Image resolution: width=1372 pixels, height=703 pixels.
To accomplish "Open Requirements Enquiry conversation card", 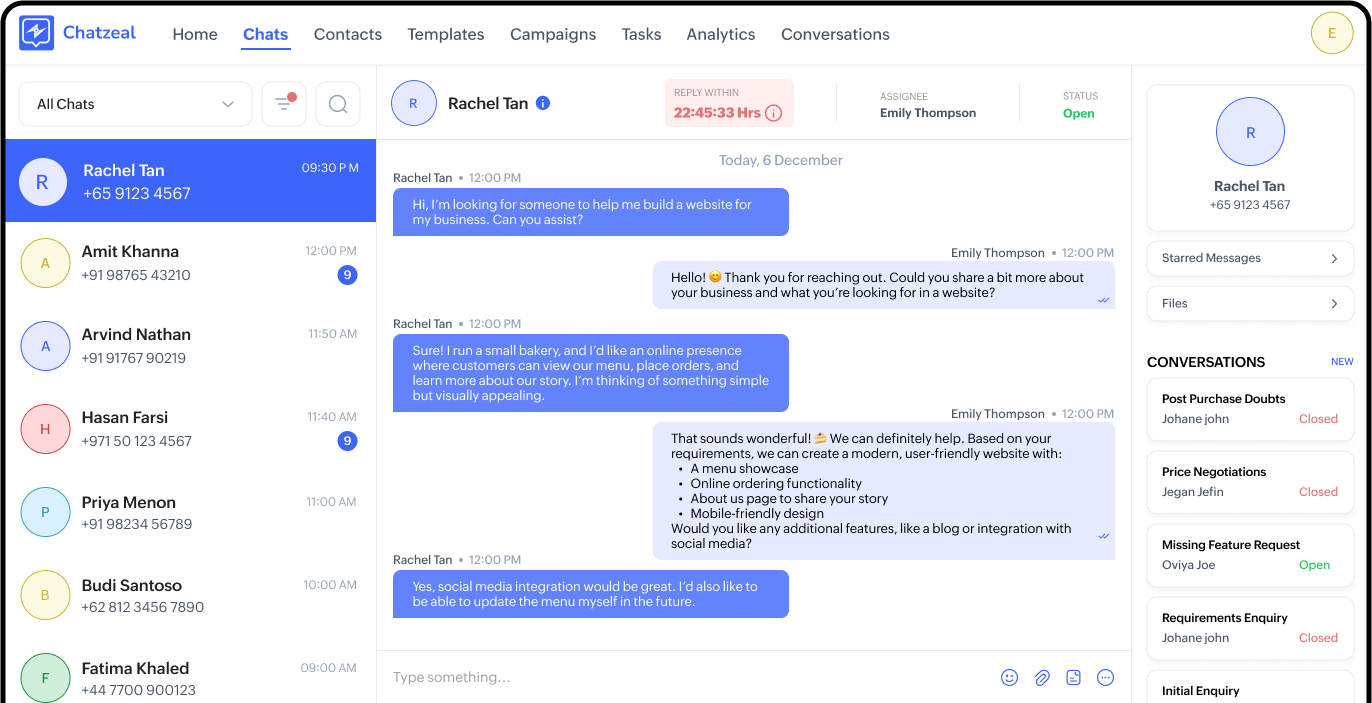I will [1250, 628].
